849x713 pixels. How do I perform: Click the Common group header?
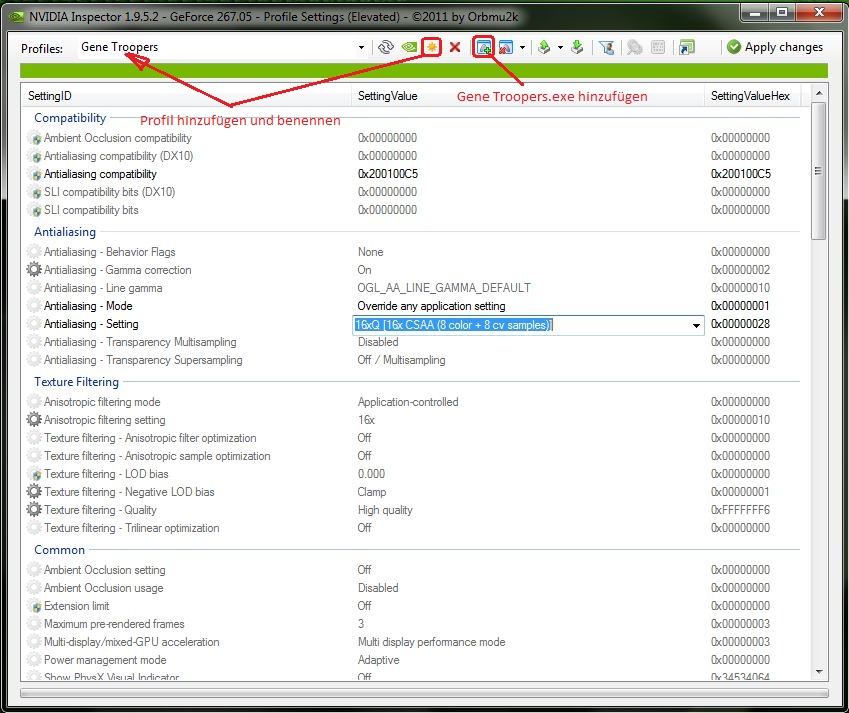tap(60, 550)
